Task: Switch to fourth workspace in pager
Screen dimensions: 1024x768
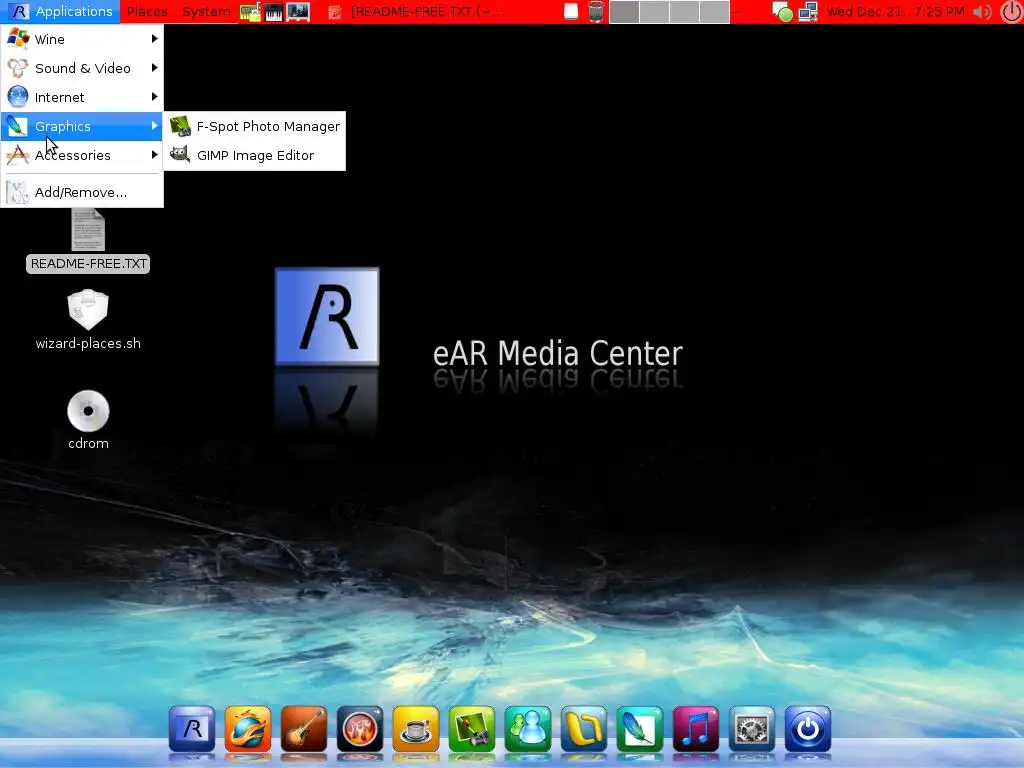Action: 714,11
